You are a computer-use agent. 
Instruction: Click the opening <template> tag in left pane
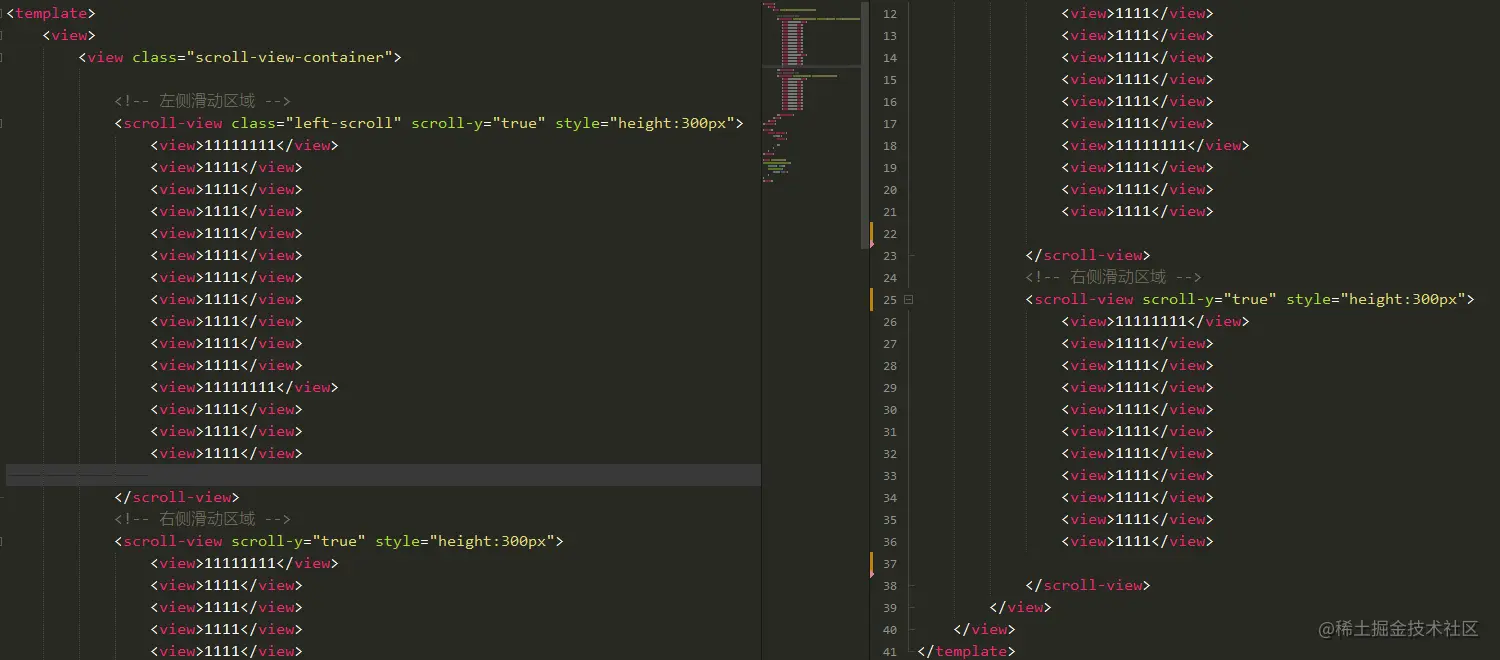pos(51,13)
